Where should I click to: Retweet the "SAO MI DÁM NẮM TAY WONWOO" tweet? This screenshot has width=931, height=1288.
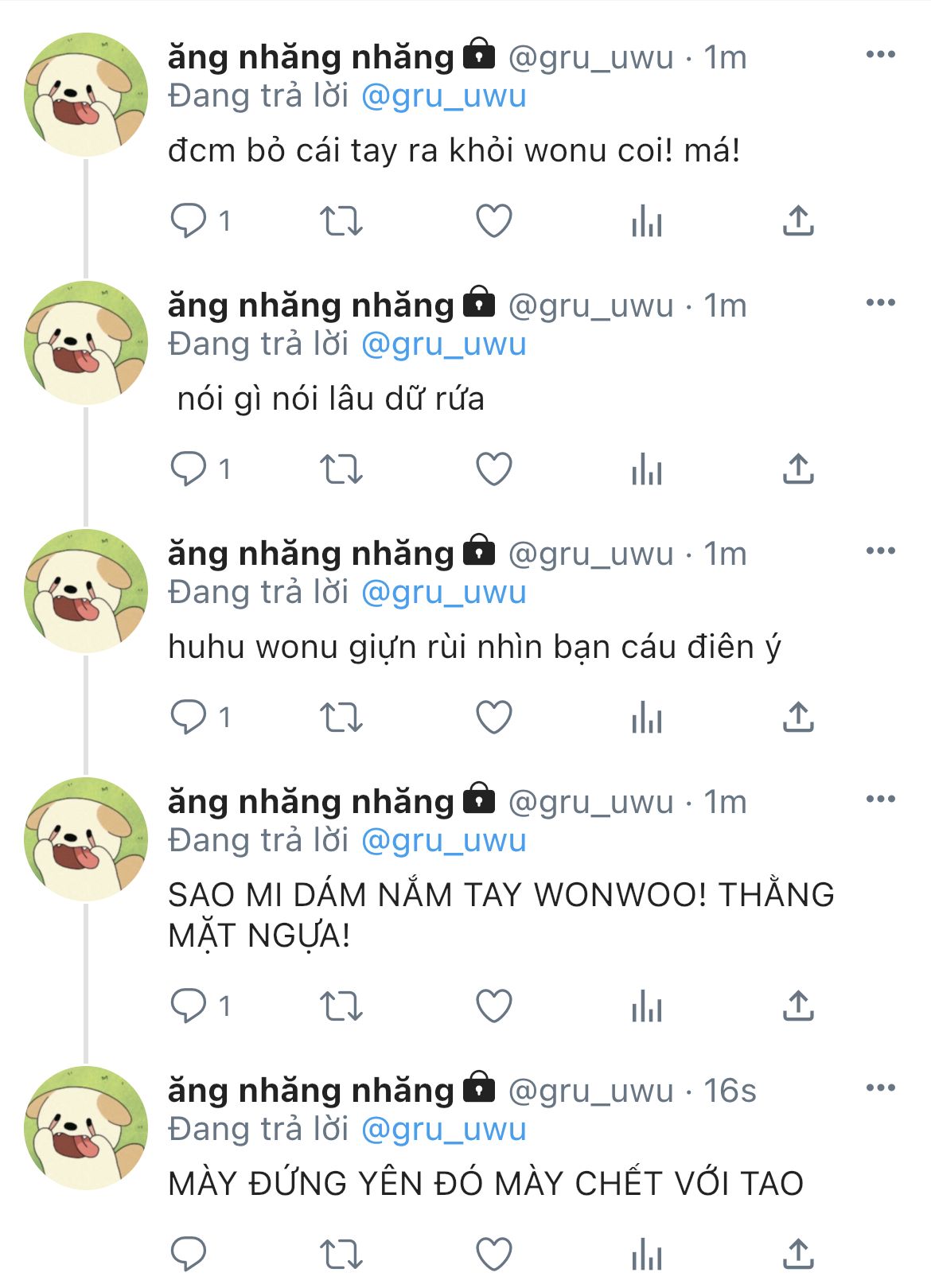(341, 1006)
